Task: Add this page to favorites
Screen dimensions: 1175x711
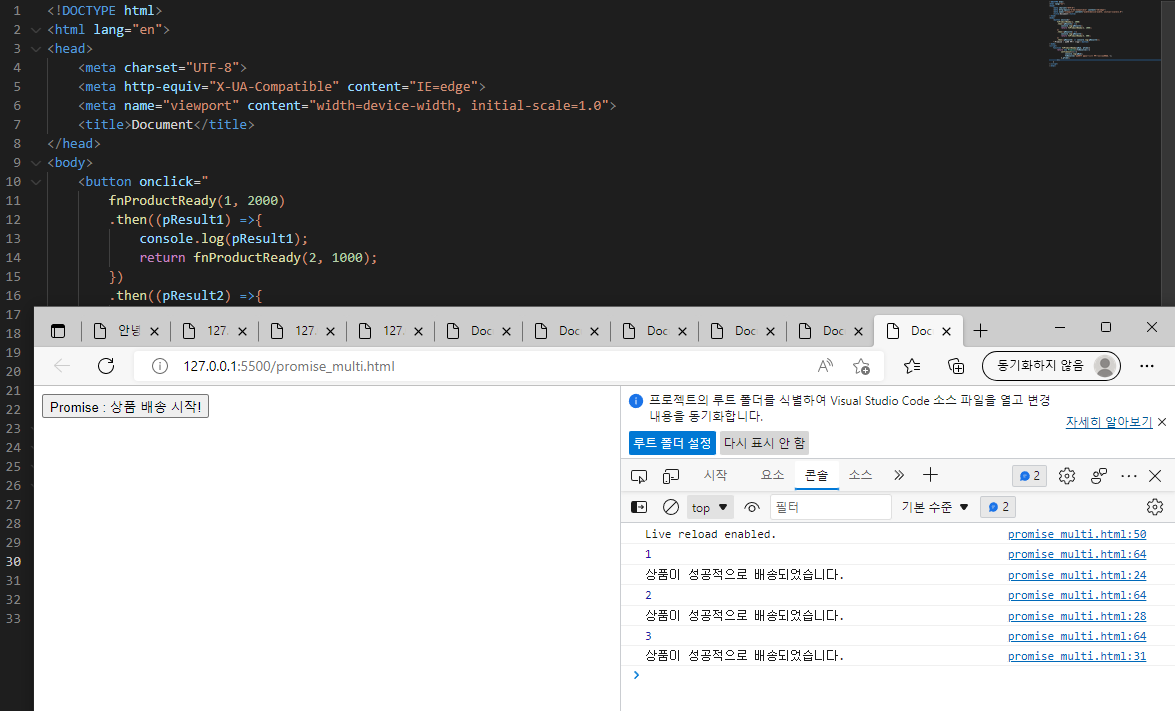Action: tap(861, 366)
